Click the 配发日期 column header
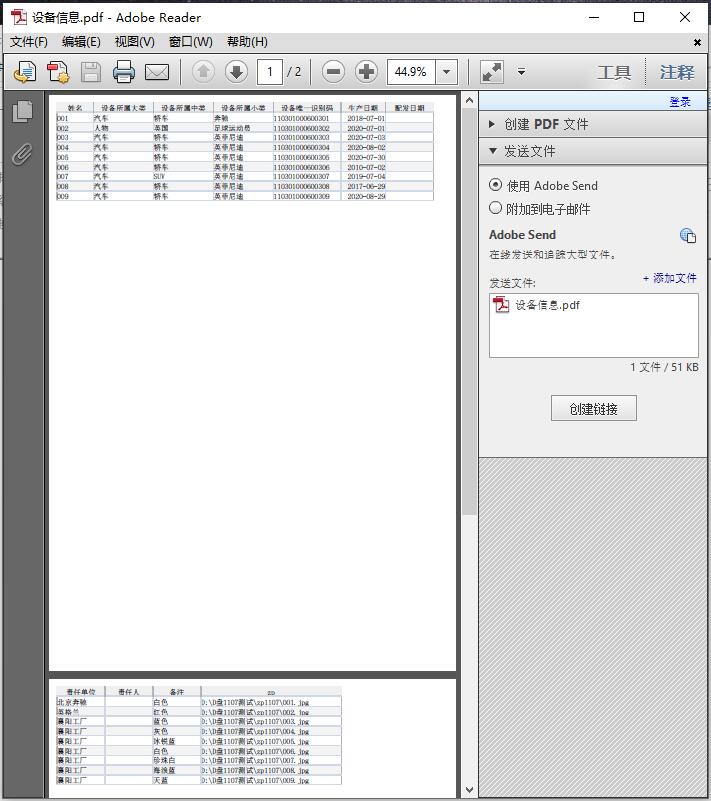Screen dimensions: 711x801 (x=410, y=108)
